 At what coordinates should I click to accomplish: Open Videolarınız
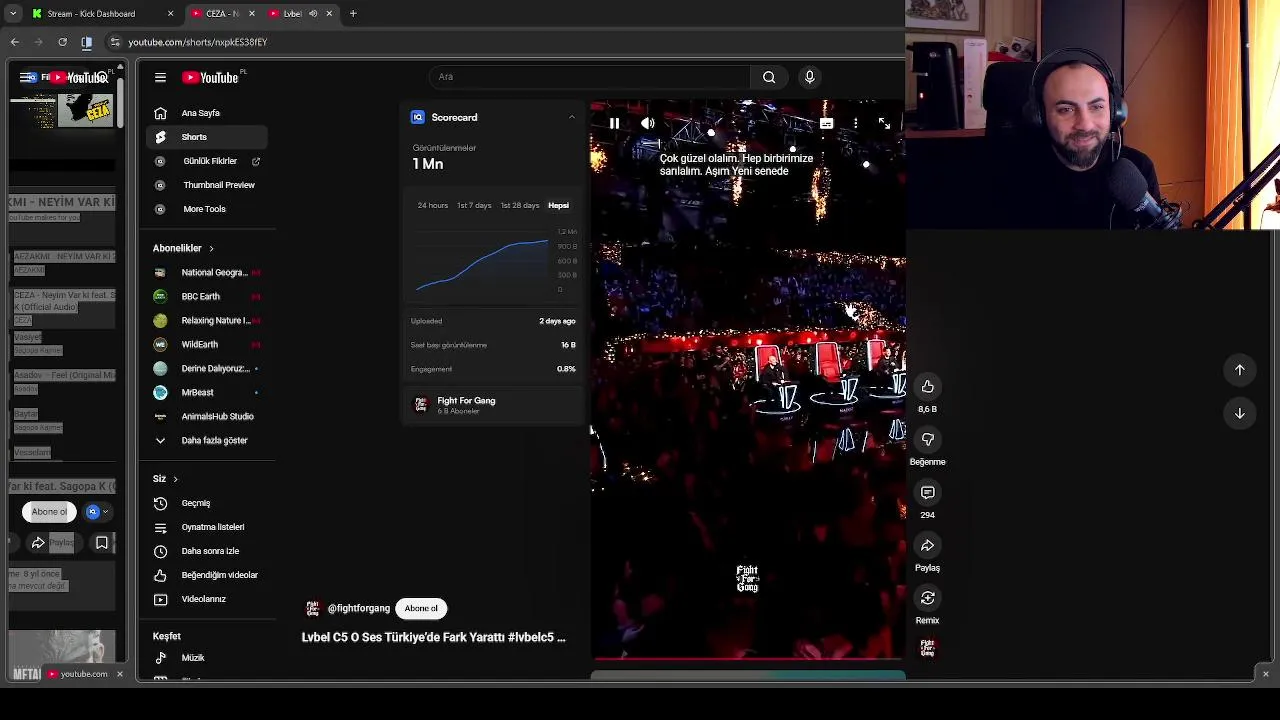[206, 599]
